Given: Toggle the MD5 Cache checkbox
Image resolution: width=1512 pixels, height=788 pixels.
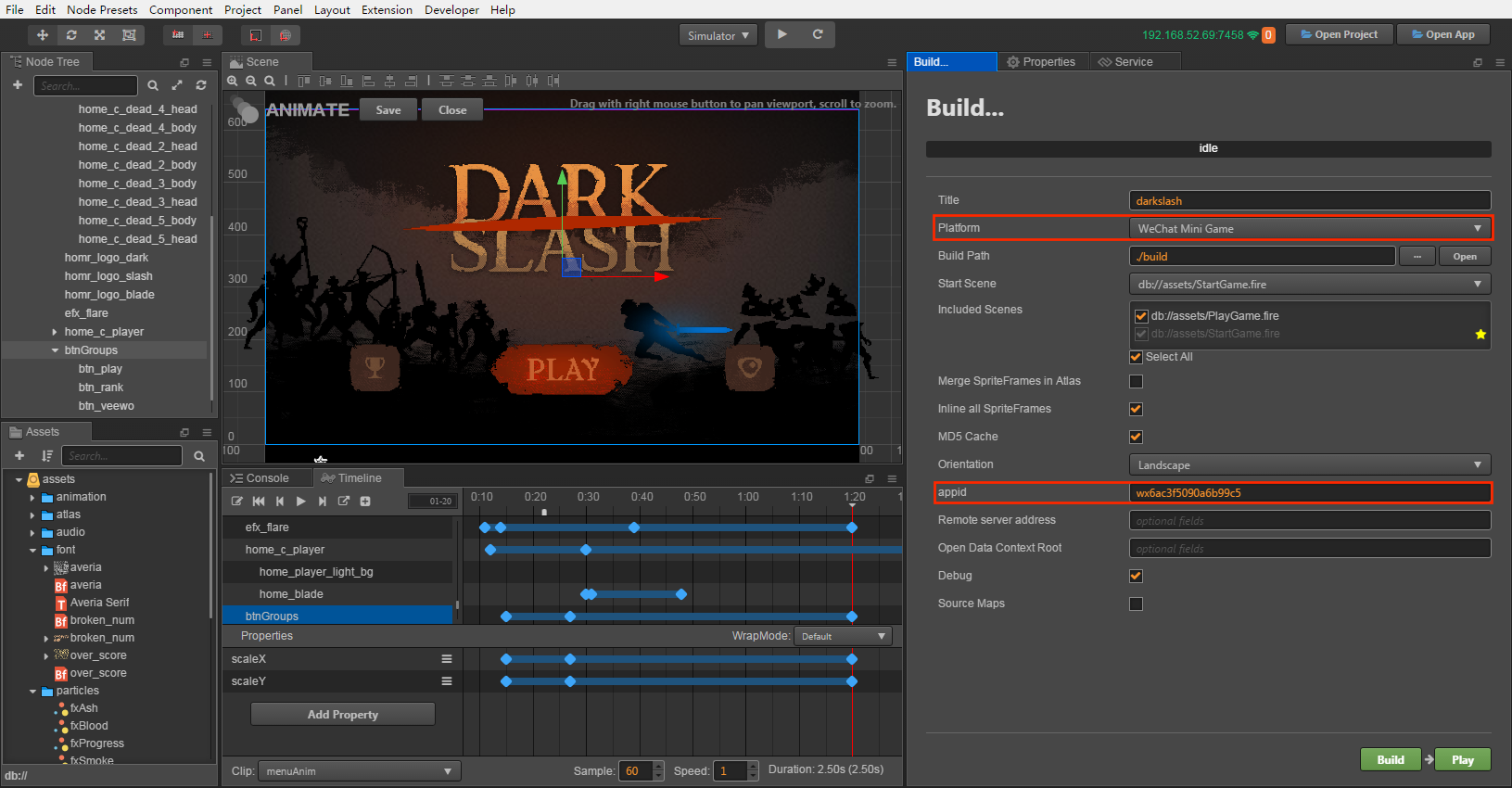Looking at the screenshot, I should point(1136,437).
